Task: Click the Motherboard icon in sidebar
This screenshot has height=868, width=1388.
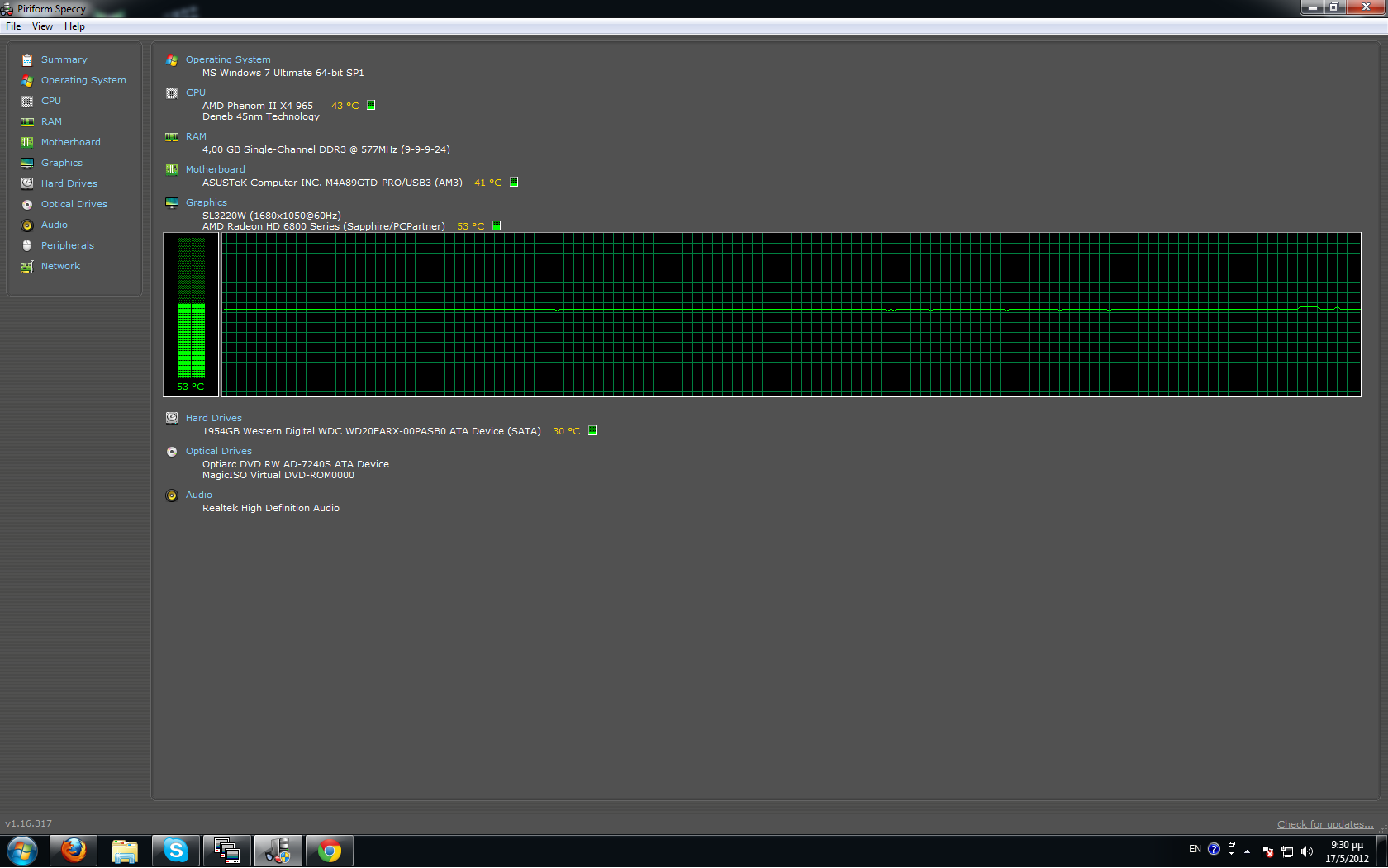Action: (27, 142)
